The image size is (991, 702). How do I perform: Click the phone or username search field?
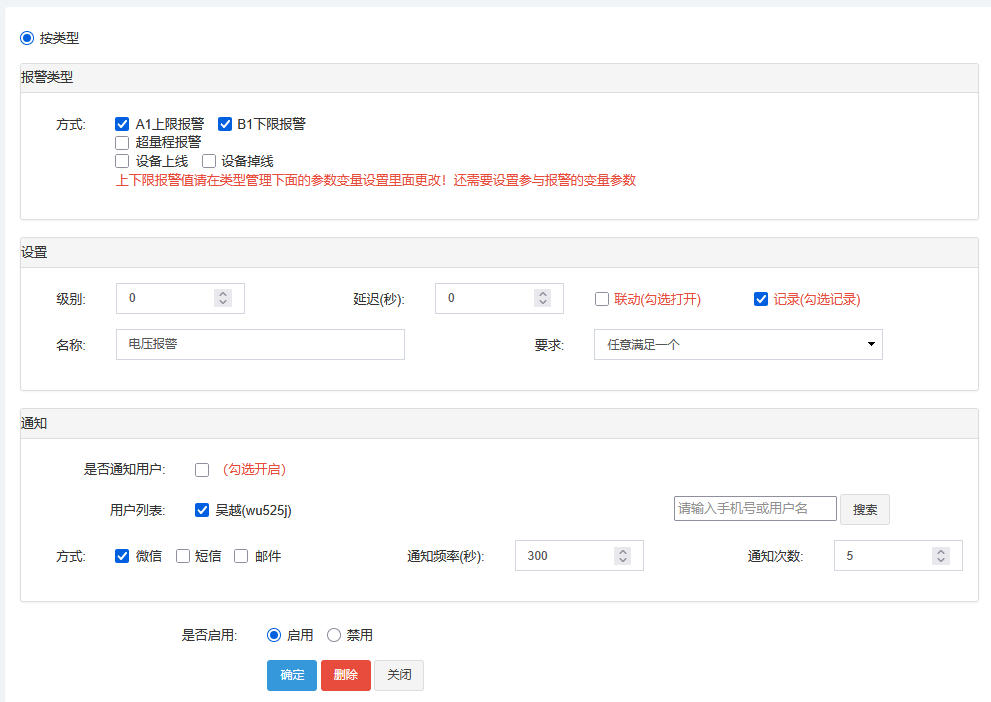click(755, 508)
